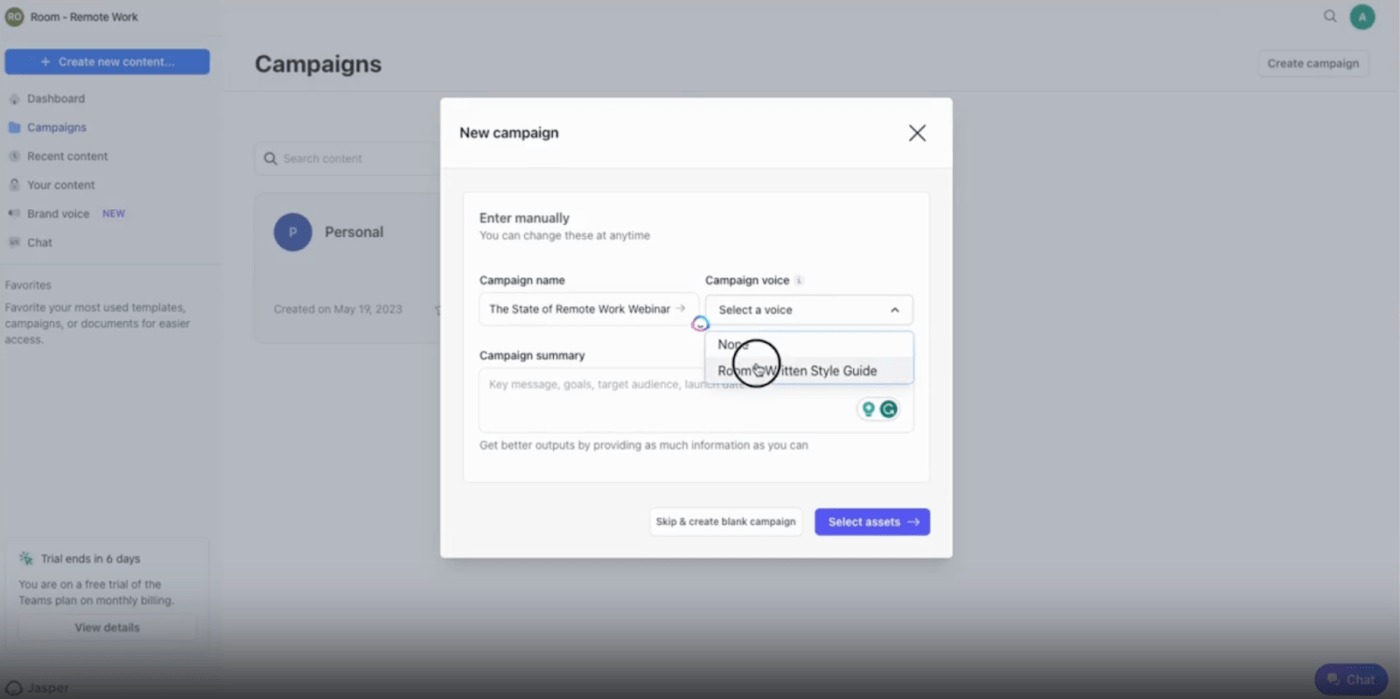Open Chat from sidebar menu
This screenshot has height=699, width=1400.
click(x=40, y=243)
